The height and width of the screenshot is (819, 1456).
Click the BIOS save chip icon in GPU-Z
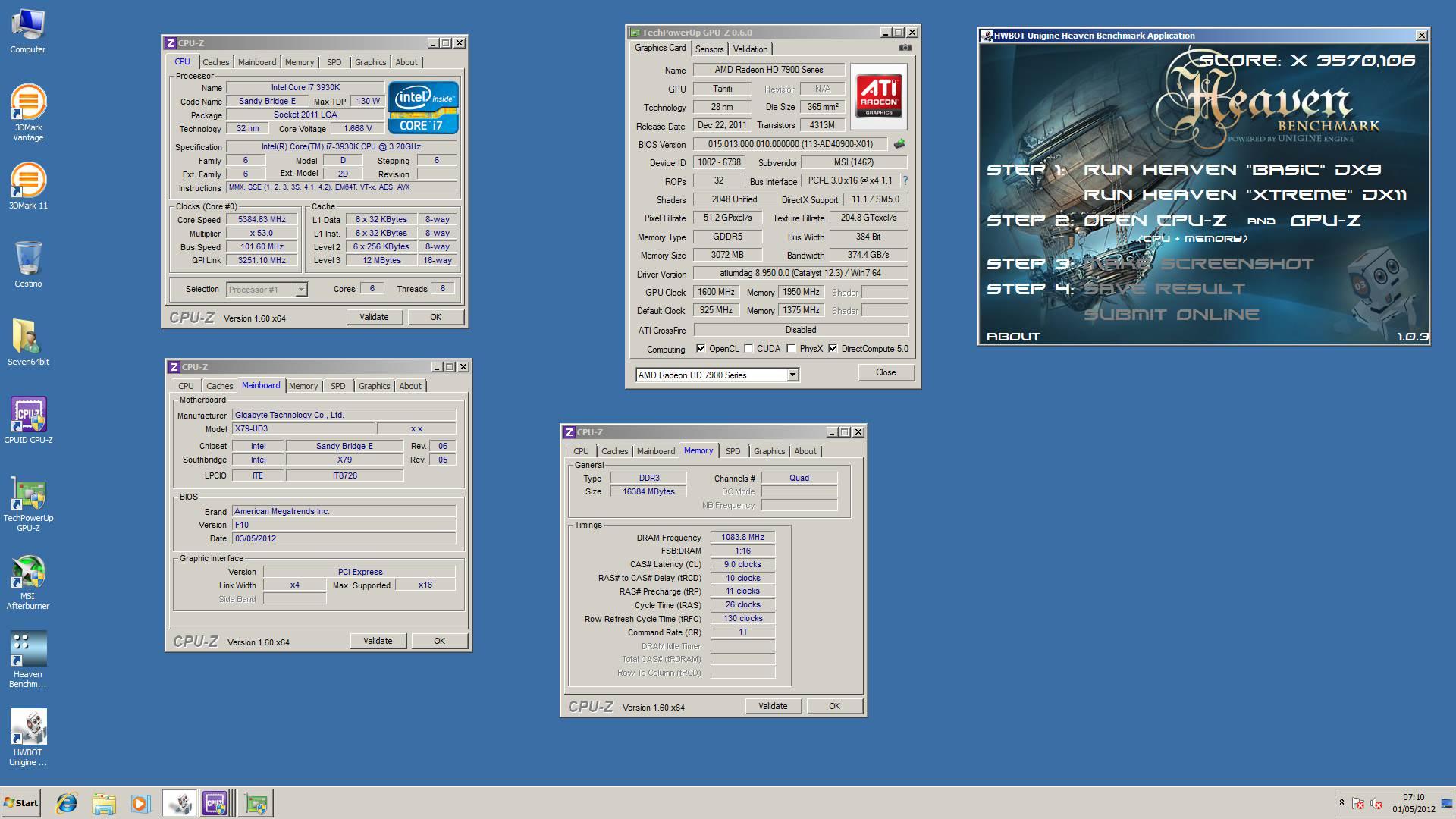899,143
